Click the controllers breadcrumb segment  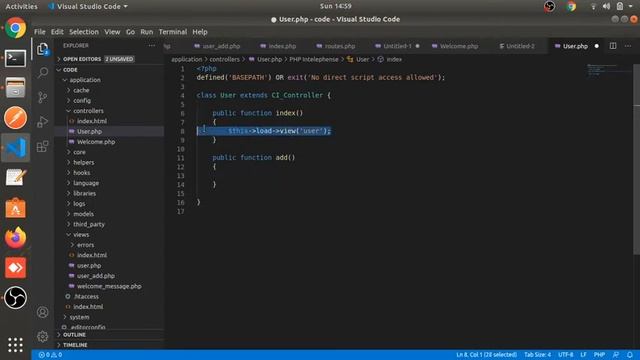[224, 59]
